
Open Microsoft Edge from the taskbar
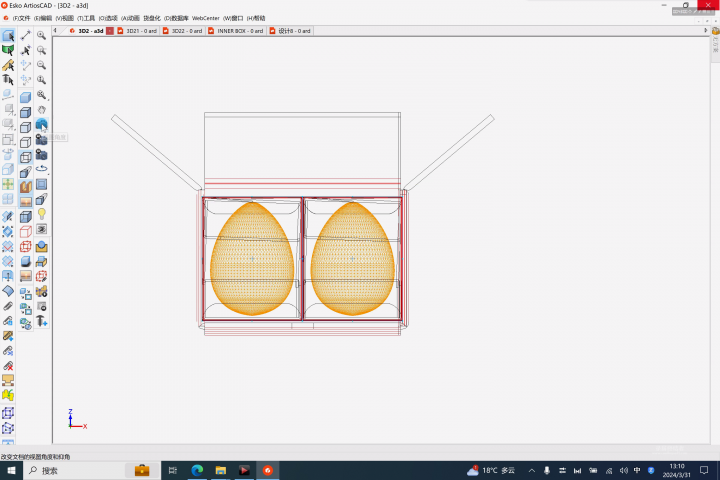click(196, 470)
